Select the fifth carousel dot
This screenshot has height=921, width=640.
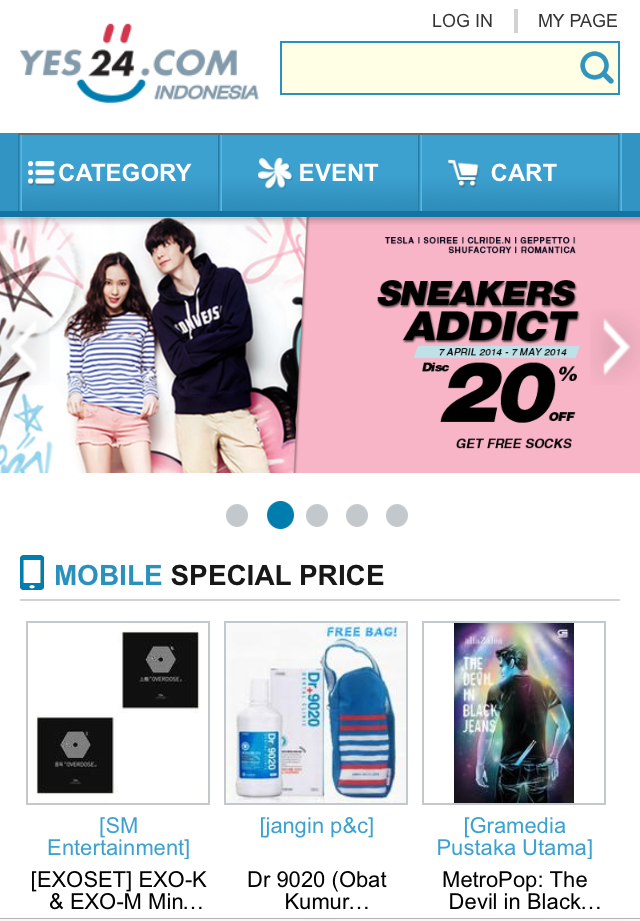[397, 515]
